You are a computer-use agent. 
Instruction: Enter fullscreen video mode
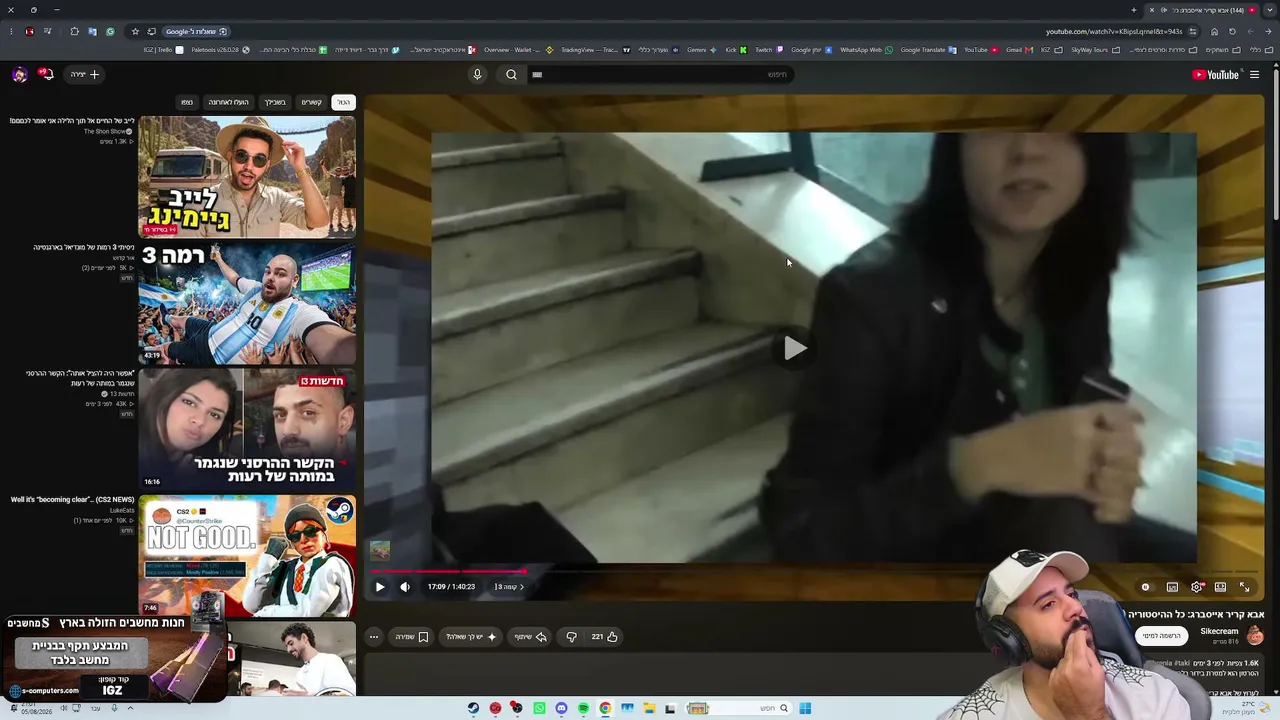pyautogui.click(x=1245, y=587)
